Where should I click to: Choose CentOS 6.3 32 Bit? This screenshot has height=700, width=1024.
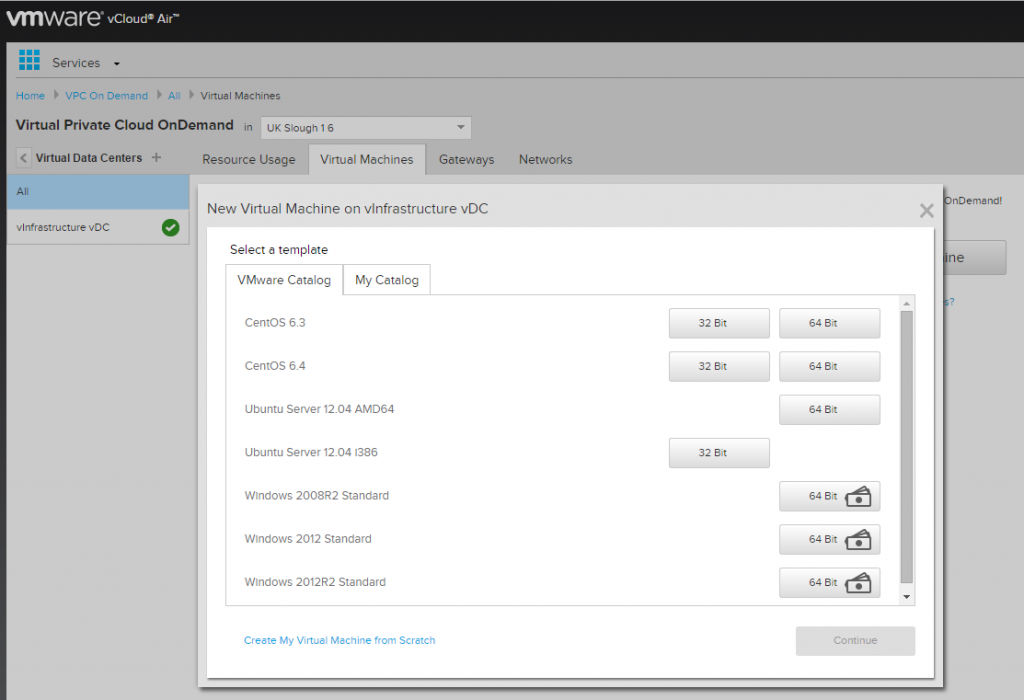pos(719,323)
